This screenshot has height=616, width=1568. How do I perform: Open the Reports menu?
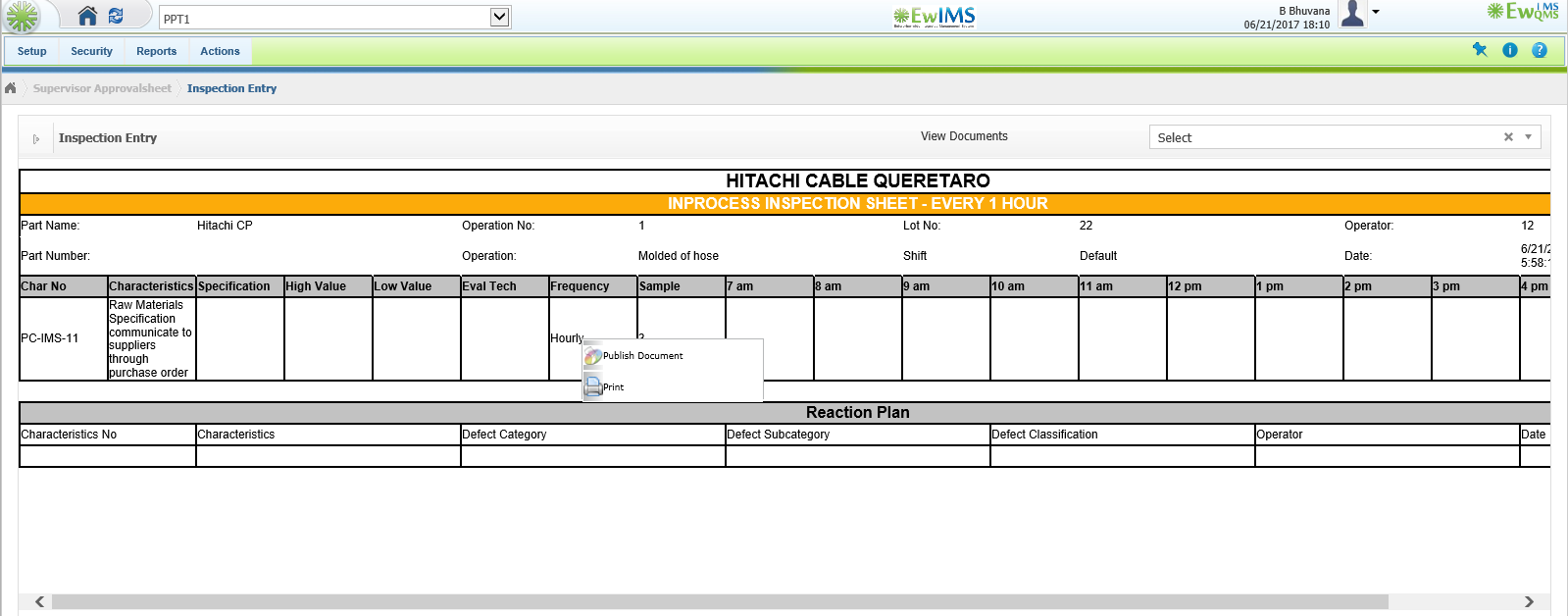[157, 51]
